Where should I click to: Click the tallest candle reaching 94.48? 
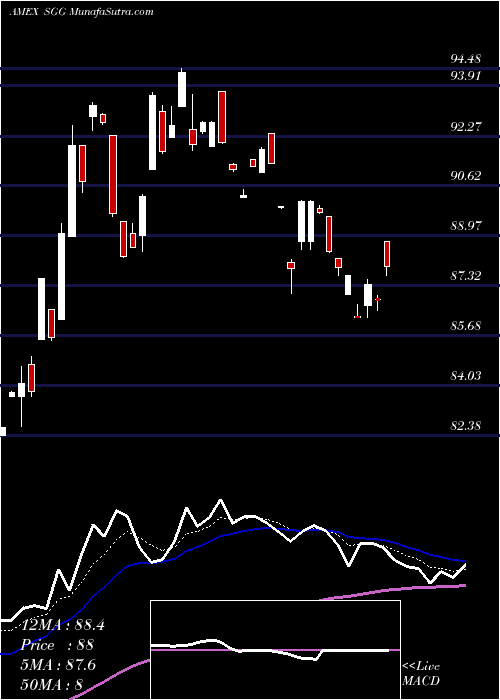(x=182, y=88)
